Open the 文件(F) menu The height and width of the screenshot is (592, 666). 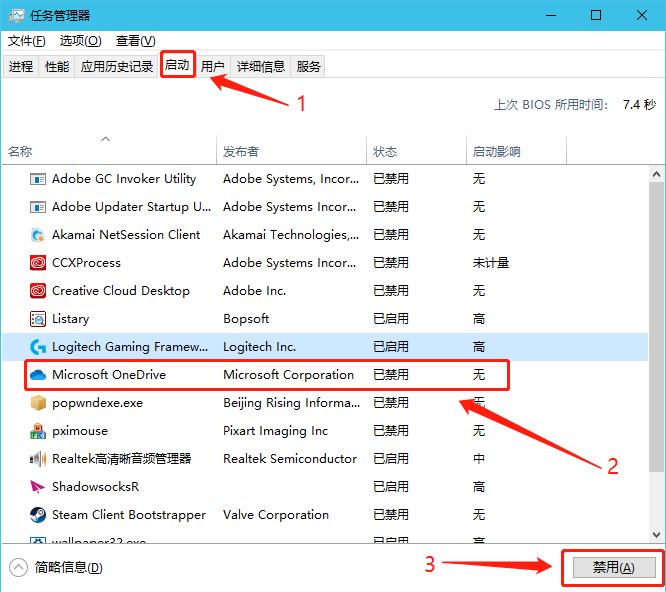coord(27,41)
